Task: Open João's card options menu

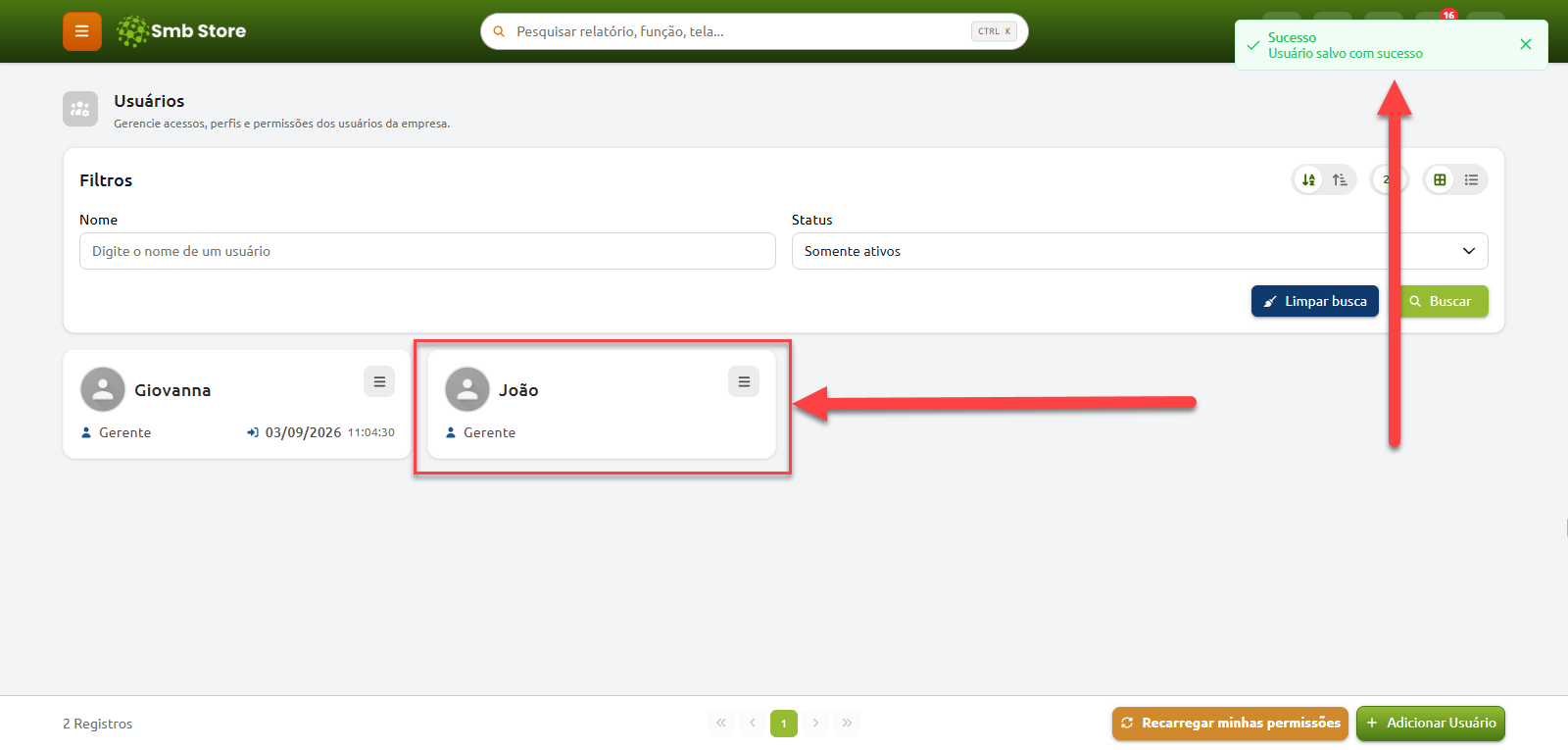Action: 744,381
